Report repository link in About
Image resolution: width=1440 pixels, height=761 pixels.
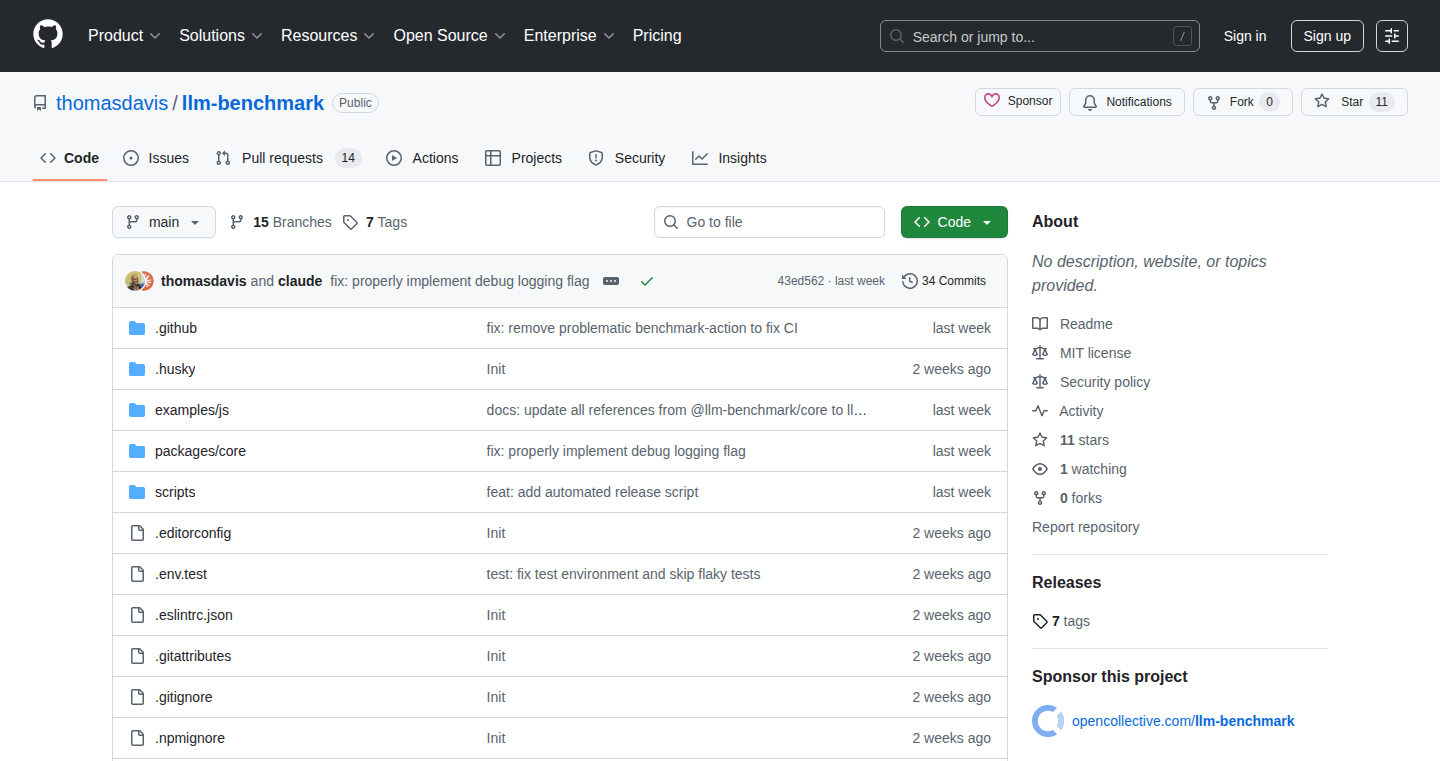coord(1086,527)
